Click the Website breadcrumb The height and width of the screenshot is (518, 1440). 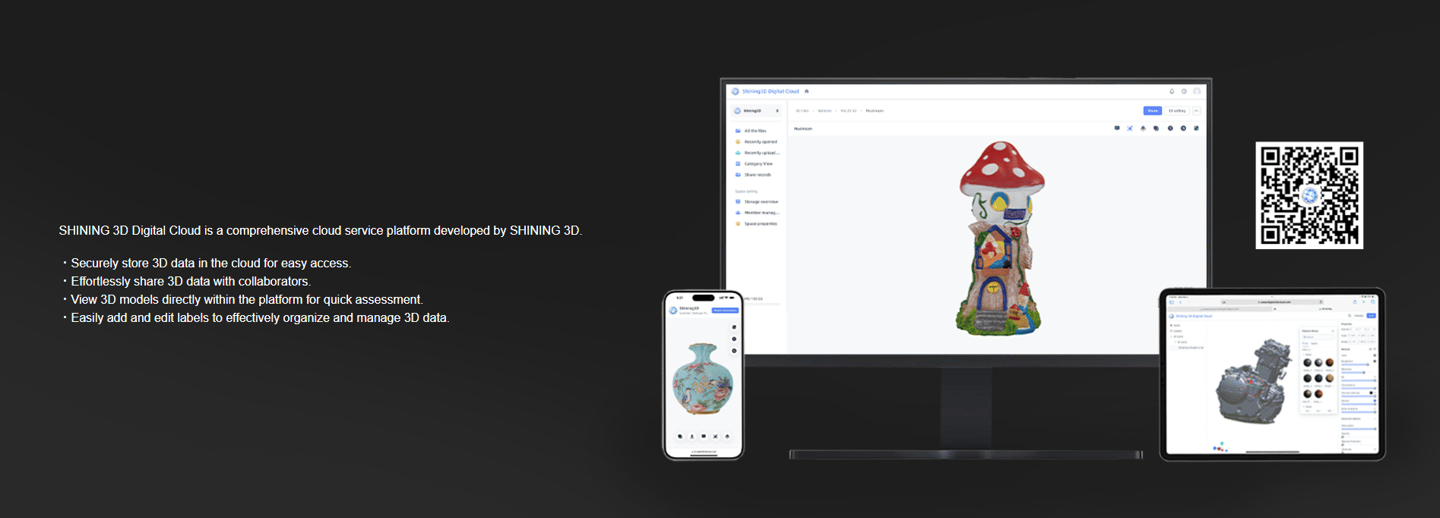825,111
